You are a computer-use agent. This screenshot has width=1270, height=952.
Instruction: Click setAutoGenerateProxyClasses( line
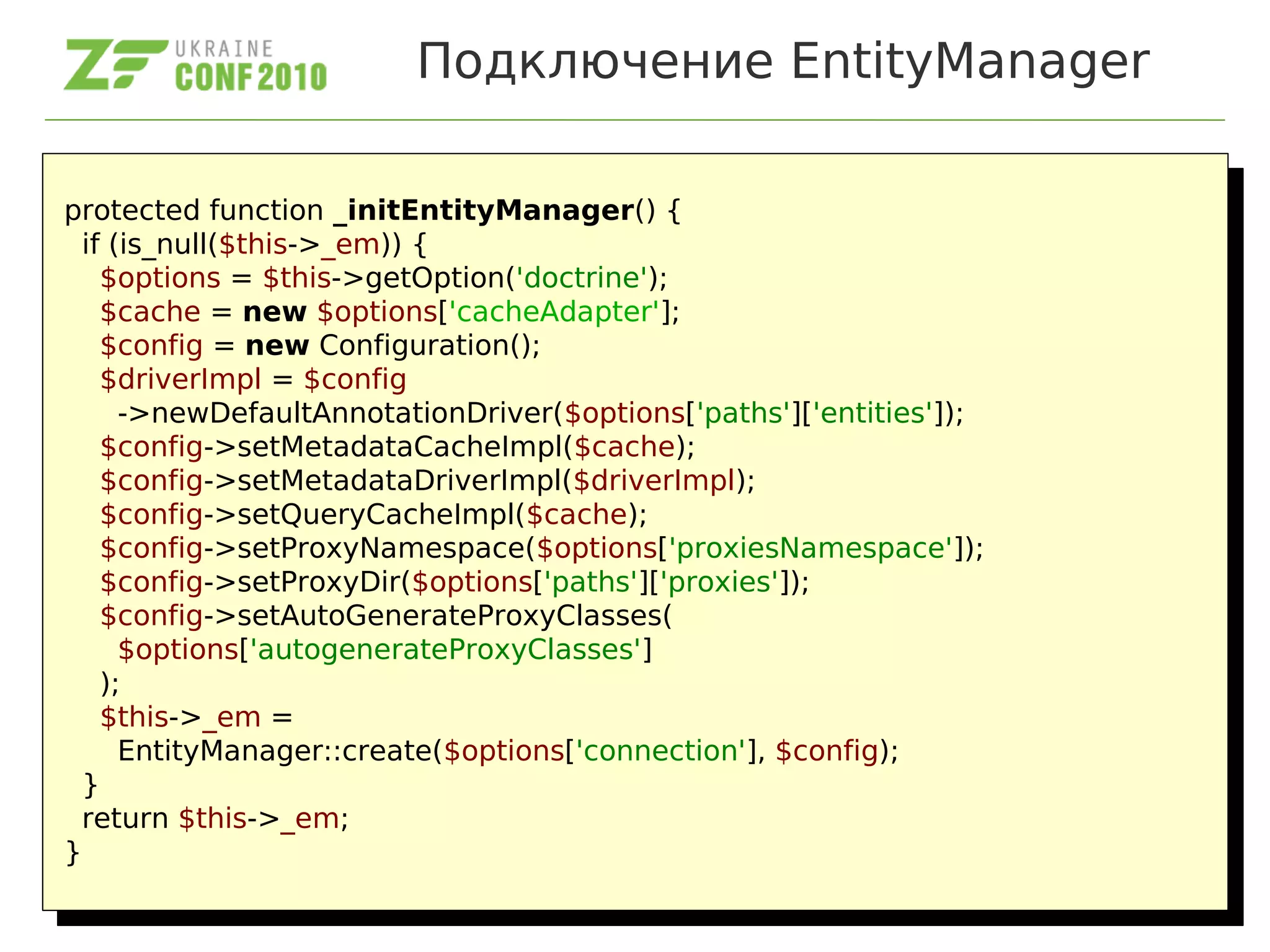point(386,615)
